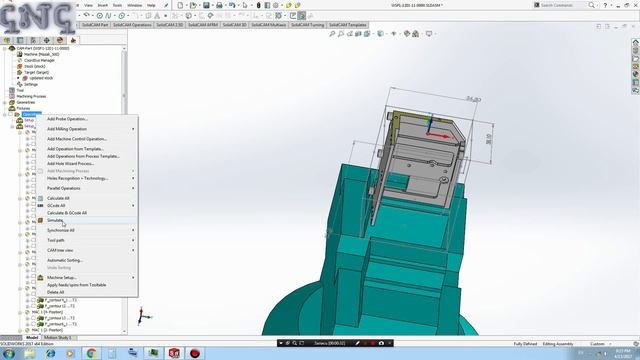This screenshot has height=360, width=640.
Task: Open Machine Setup submenu
Action: coord(87,278)
